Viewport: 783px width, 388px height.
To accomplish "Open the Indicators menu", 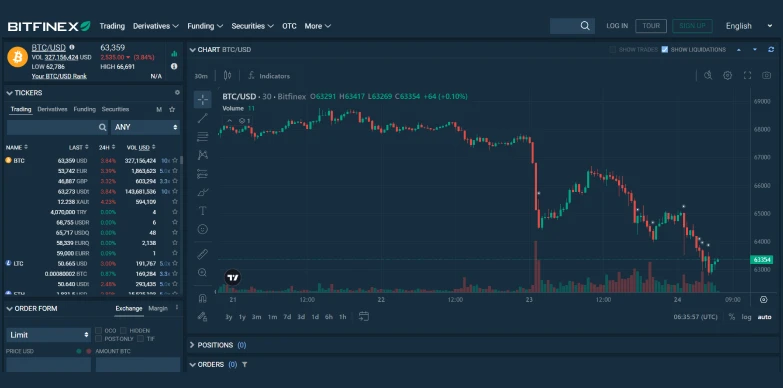I will [x=269, y=76].
